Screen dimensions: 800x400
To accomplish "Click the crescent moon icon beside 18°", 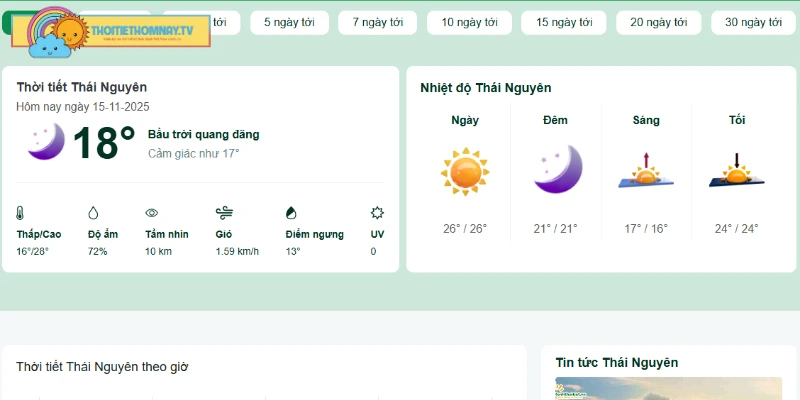I will pos(46,141).
